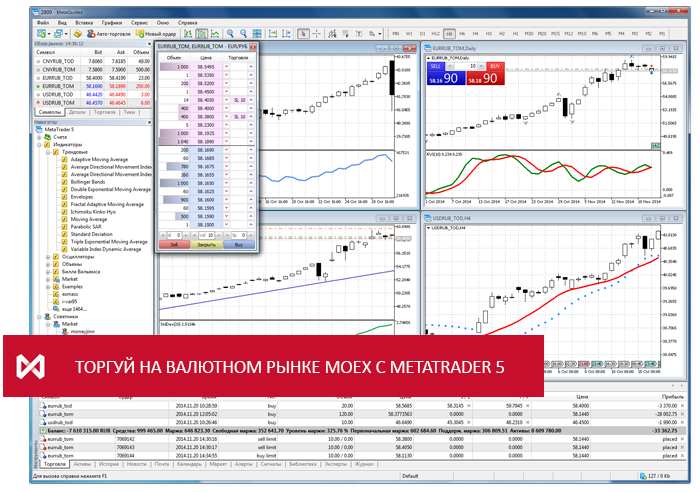Select the W1 timeframe button

pyautogui.click(x=409, y=34)
